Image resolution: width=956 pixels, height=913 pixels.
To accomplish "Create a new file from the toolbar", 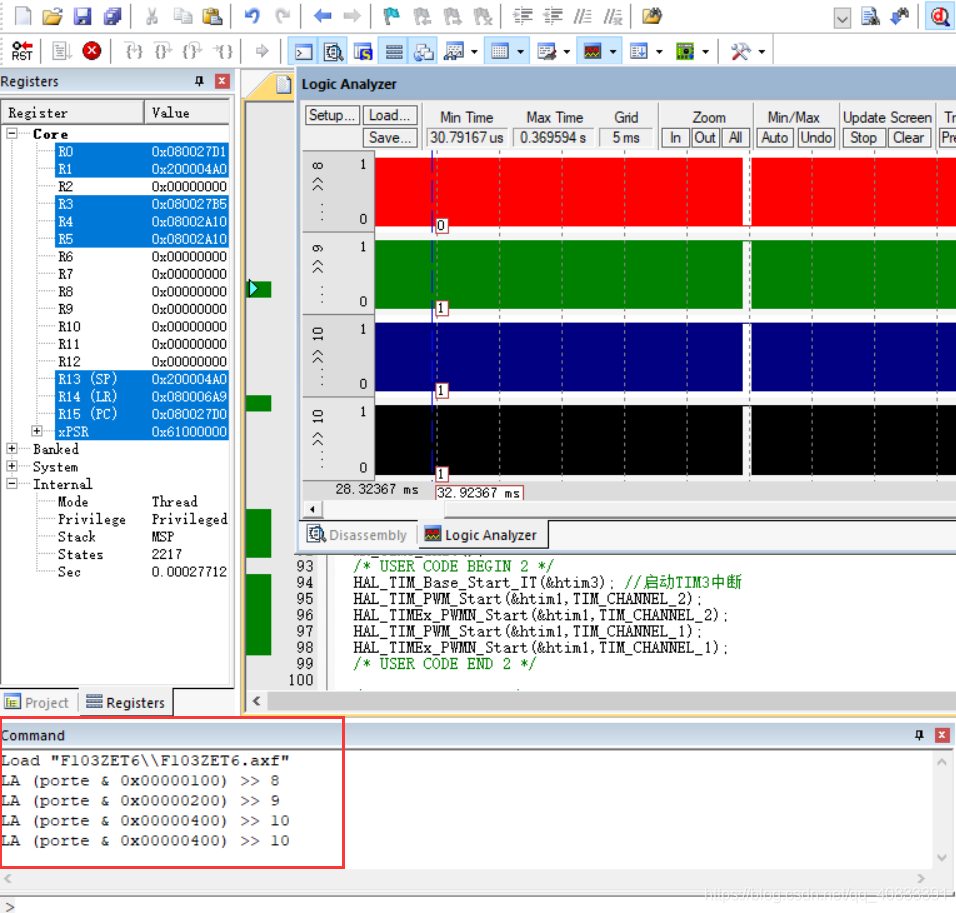I will click(23, 16).
